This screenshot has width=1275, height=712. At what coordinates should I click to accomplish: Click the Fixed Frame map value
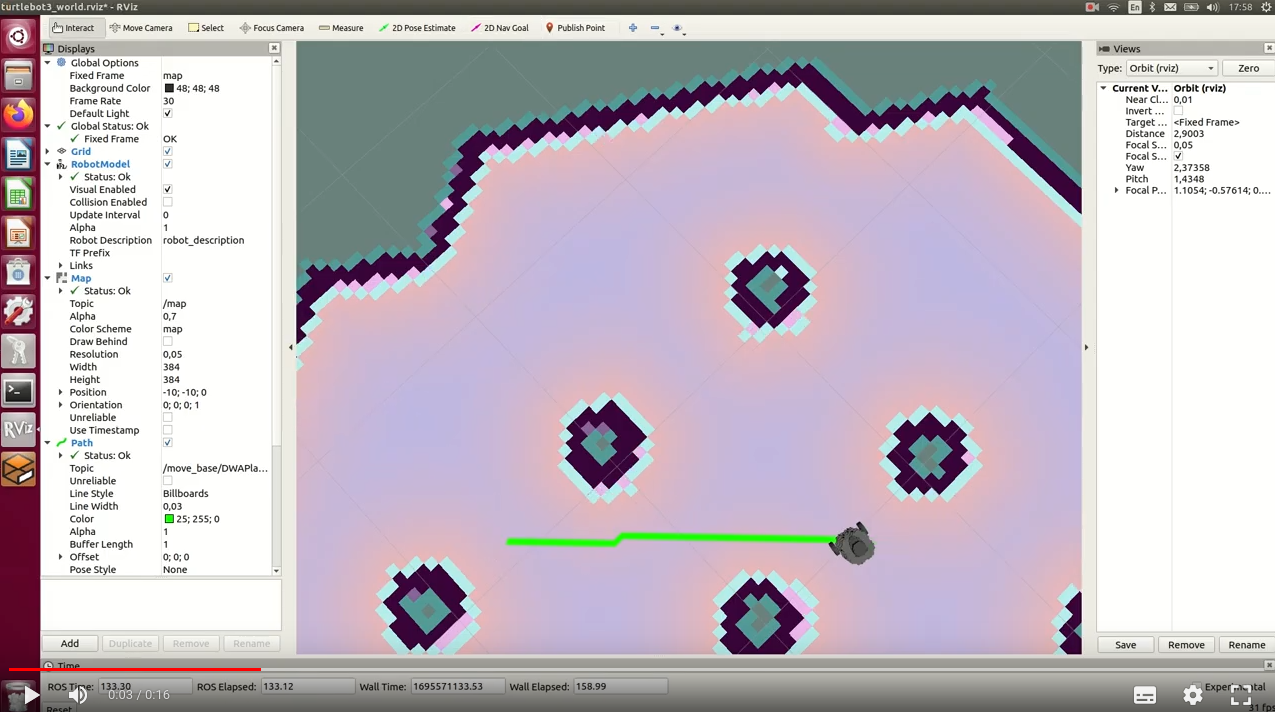173,76
